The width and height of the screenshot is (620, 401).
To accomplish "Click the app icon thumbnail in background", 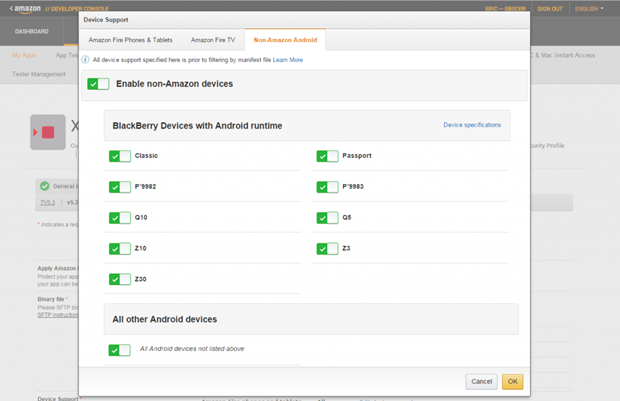I will [x=48, y=132].
